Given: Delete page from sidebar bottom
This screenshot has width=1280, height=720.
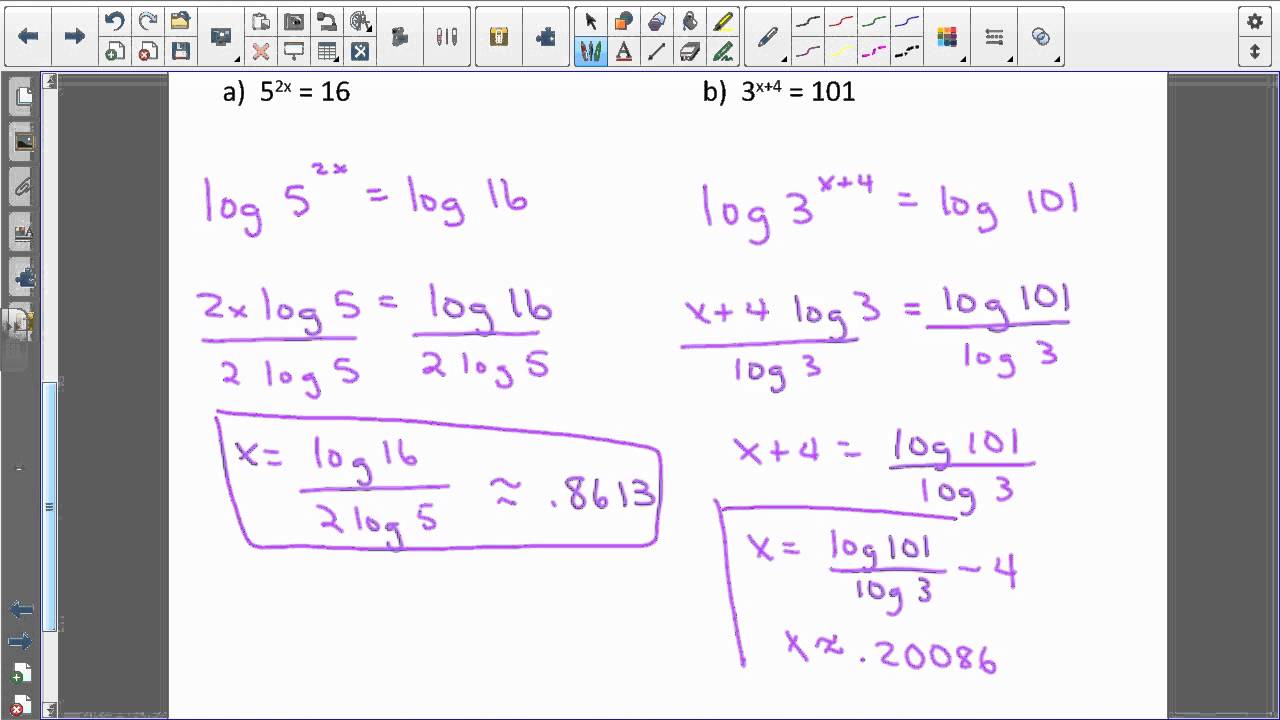Looking at the screenshot, I should coord(21,705).
